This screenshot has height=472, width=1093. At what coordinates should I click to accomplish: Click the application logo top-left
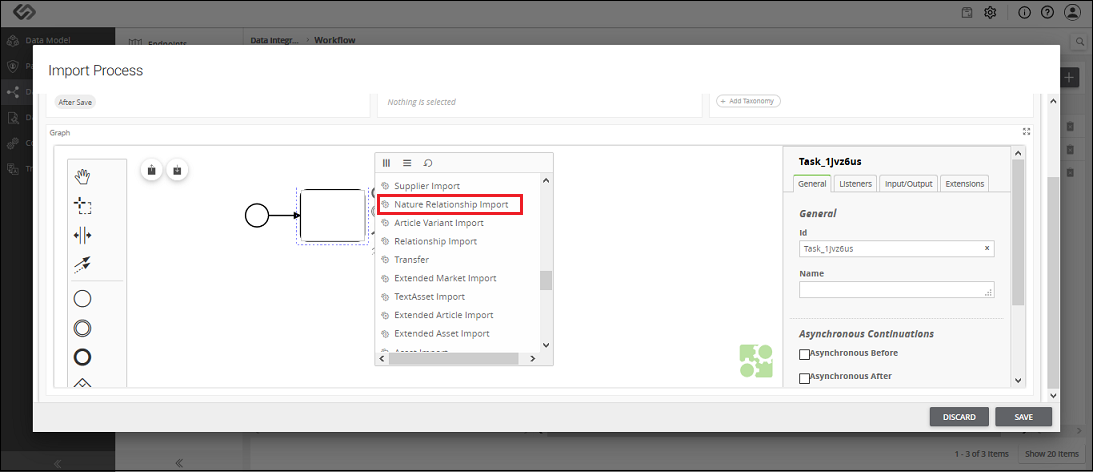click(24, 13)
